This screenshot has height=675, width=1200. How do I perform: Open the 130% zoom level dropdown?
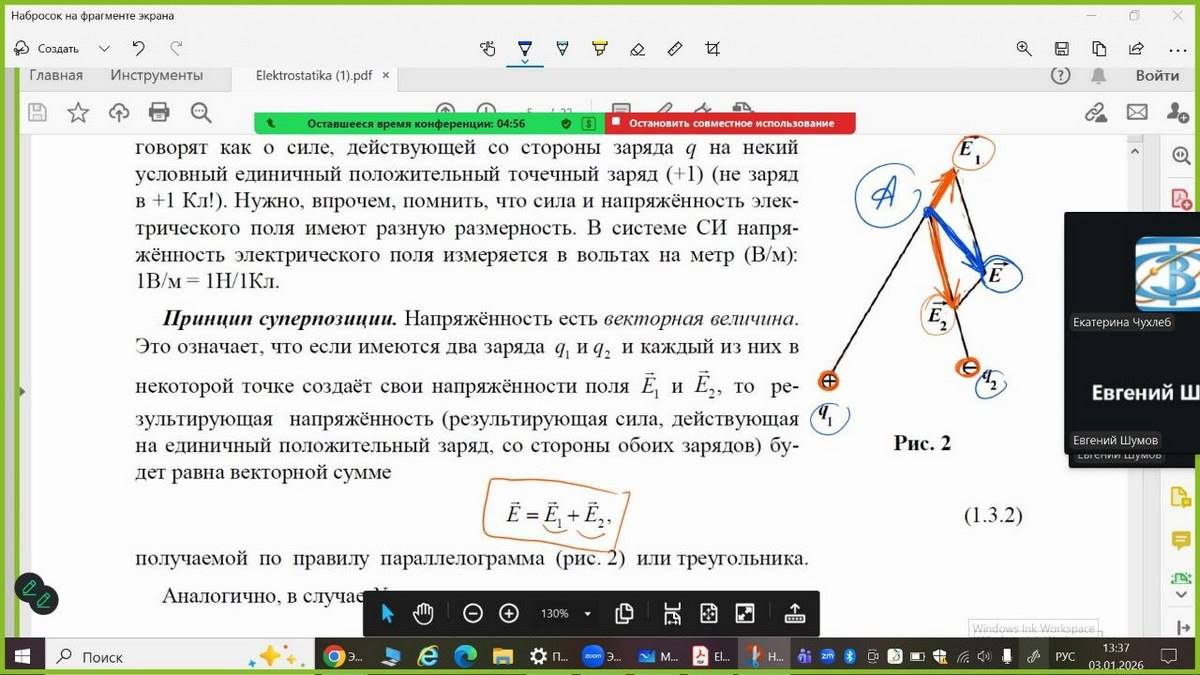(587, 614)
